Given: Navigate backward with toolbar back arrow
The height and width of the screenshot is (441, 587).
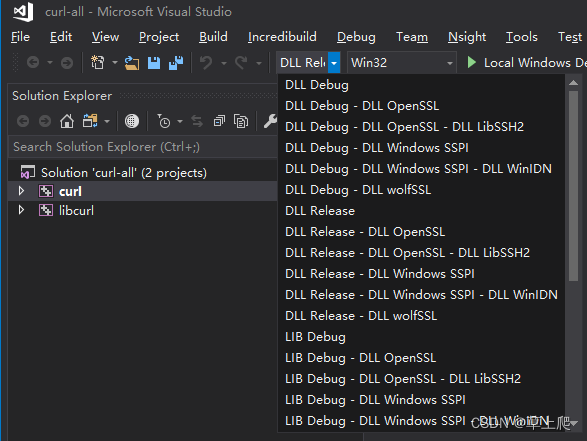Looking at the screenshot, I should pos(33,62).
